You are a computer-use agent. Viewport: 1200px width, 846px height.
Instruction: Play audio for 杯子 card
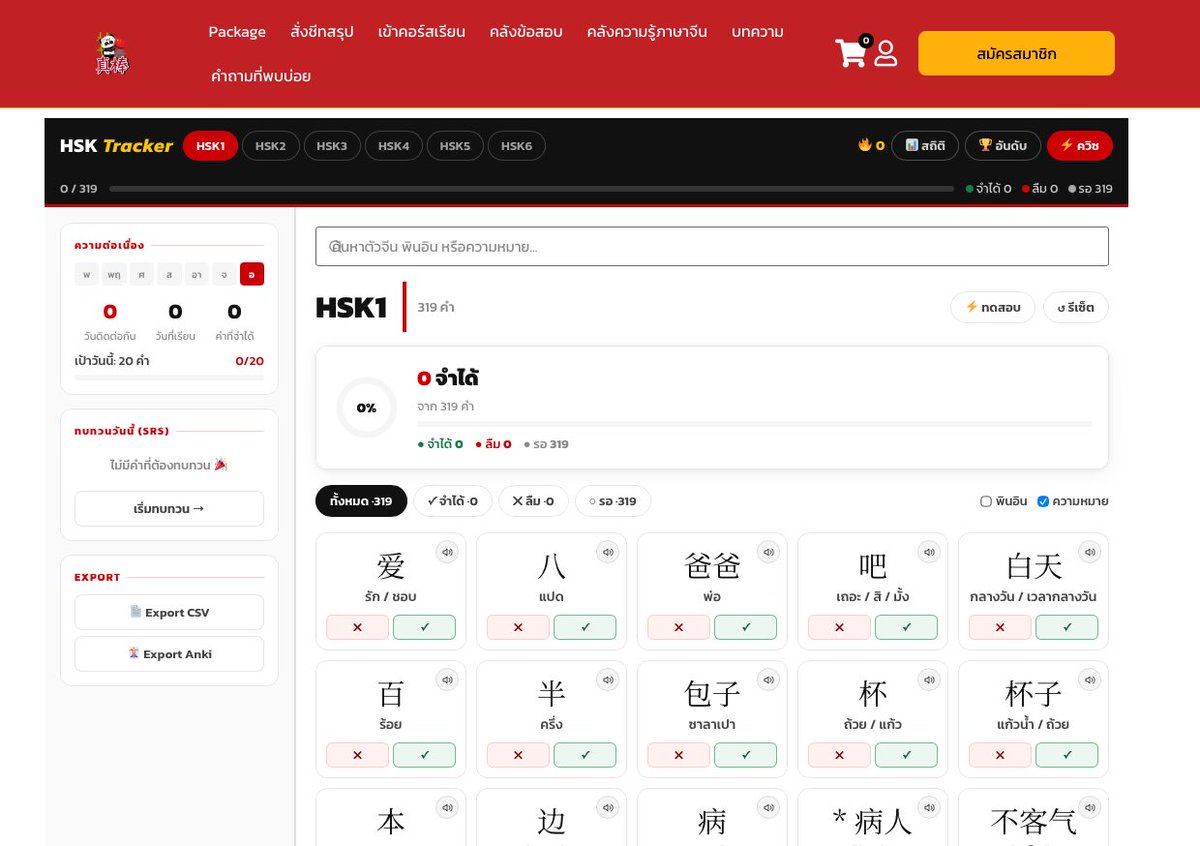click(1090, 679)
